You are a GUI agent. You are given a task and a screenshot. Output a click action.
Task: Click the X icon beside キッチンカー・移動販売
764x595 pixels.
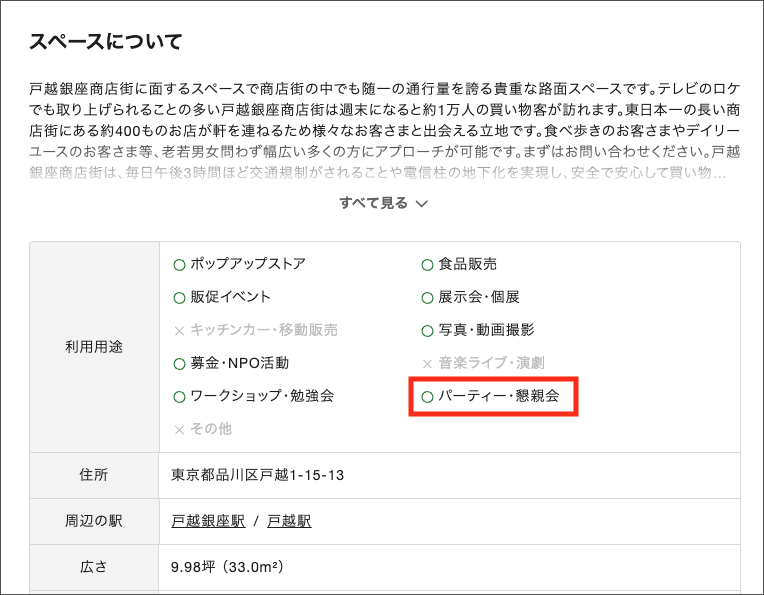[180, 330]
